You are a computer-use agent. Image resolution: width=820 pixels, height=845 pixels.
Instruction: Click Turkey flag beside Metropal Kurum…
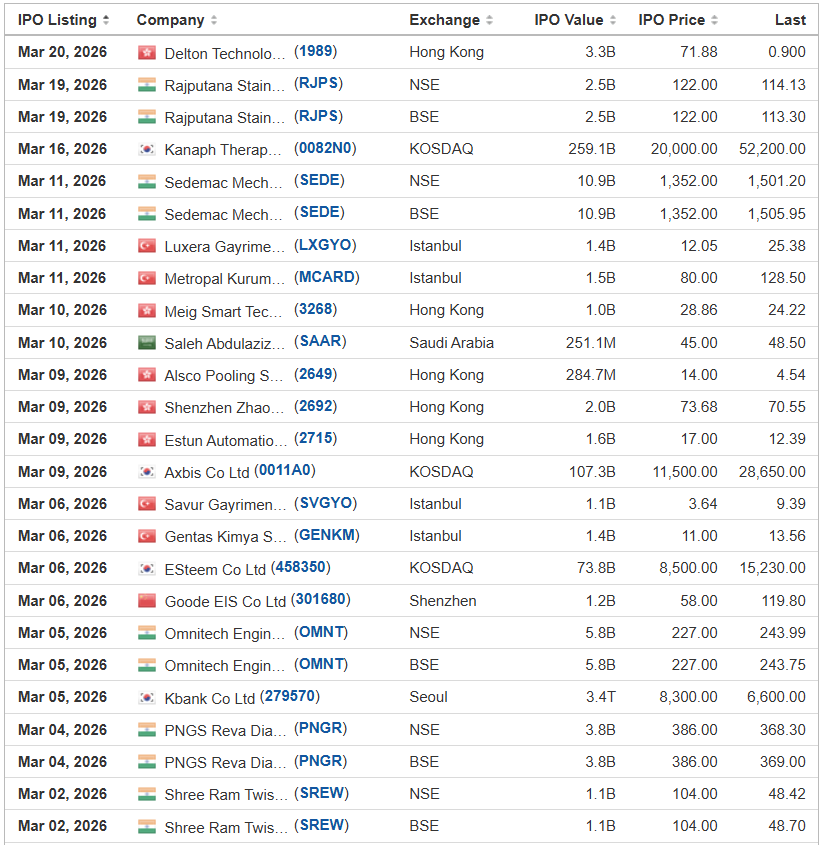coord(147,279)
